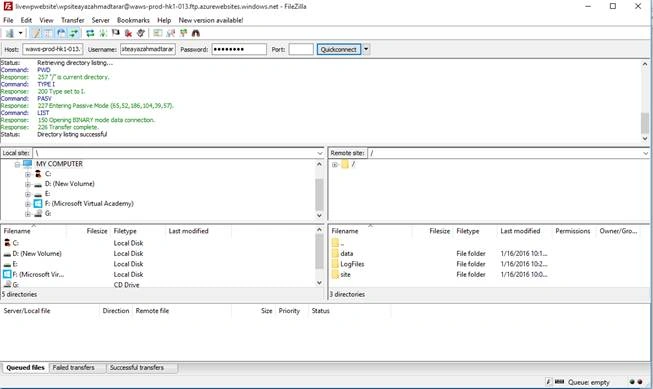Toggle the transfer queue display
This screenshot has width=653, height=389.
(x=74, y=33)
